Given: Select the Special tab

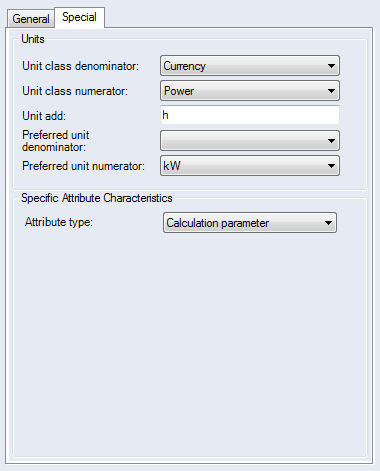Looking at the screenshot, I should (x=79, y=17).
